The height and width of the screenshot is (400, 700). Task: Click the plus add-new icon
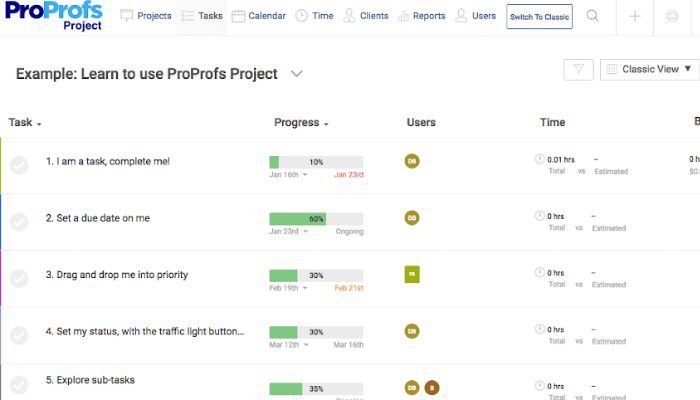pyautogui.click(x=634, y=17)
